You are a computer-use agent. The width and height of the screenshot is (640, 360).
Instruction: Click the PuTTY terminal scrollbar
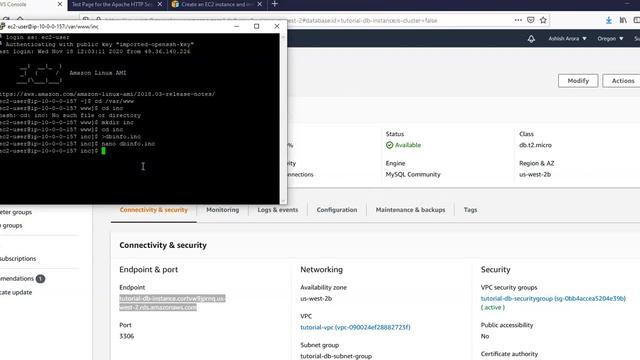click(283, 118)
